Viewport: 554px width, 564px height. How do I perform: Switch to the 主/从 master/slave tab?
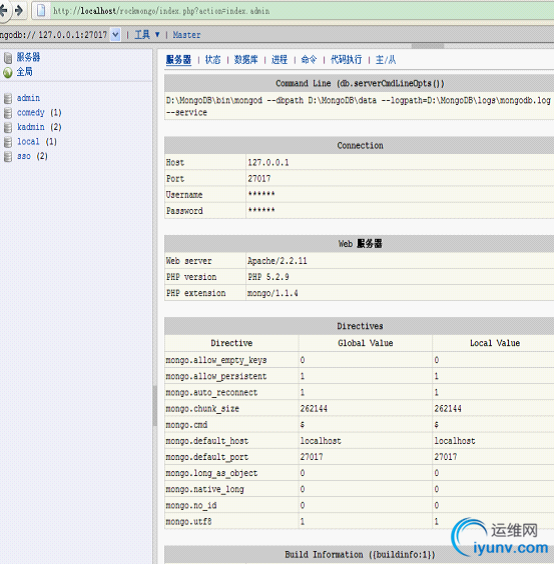click(x=386, y=60)
